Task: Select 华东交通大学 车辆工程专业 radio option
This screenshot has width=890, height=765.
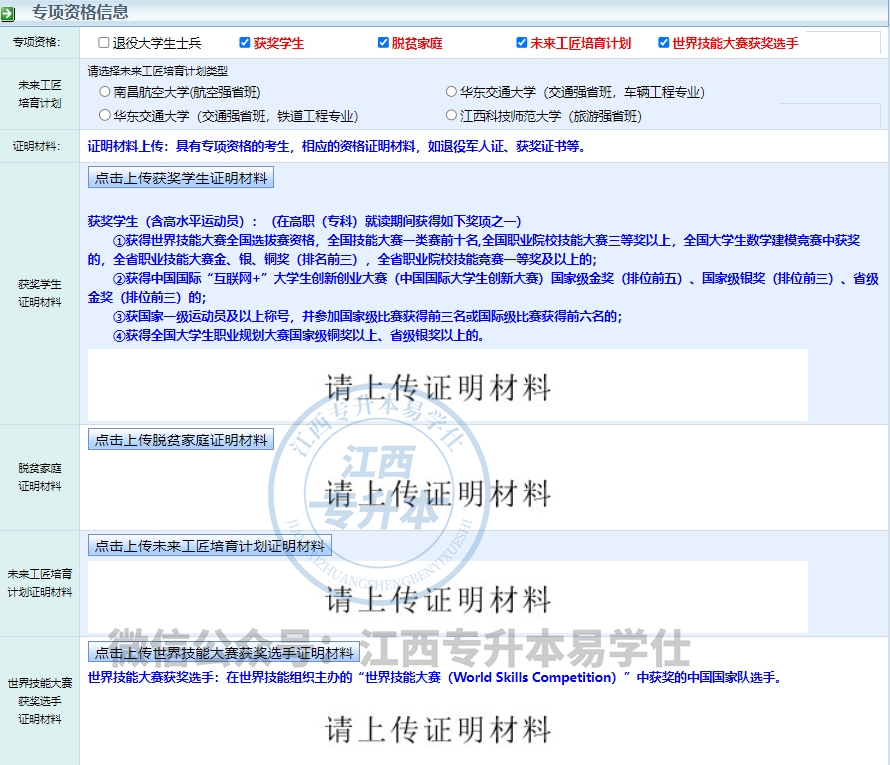Action: click(451, 91)
